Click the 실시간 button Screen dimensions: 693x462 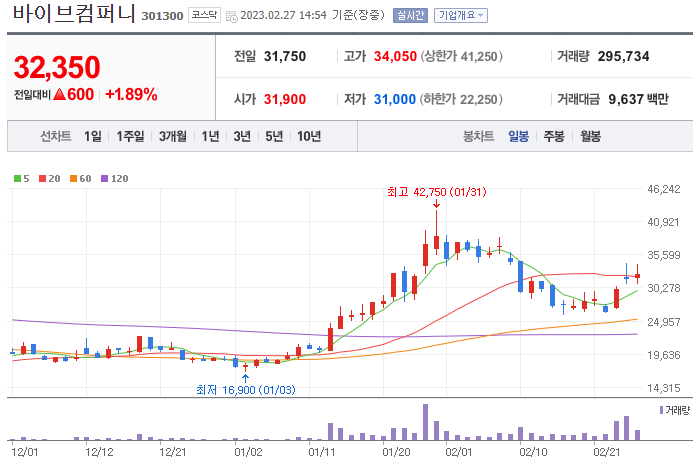pos(410,15)
